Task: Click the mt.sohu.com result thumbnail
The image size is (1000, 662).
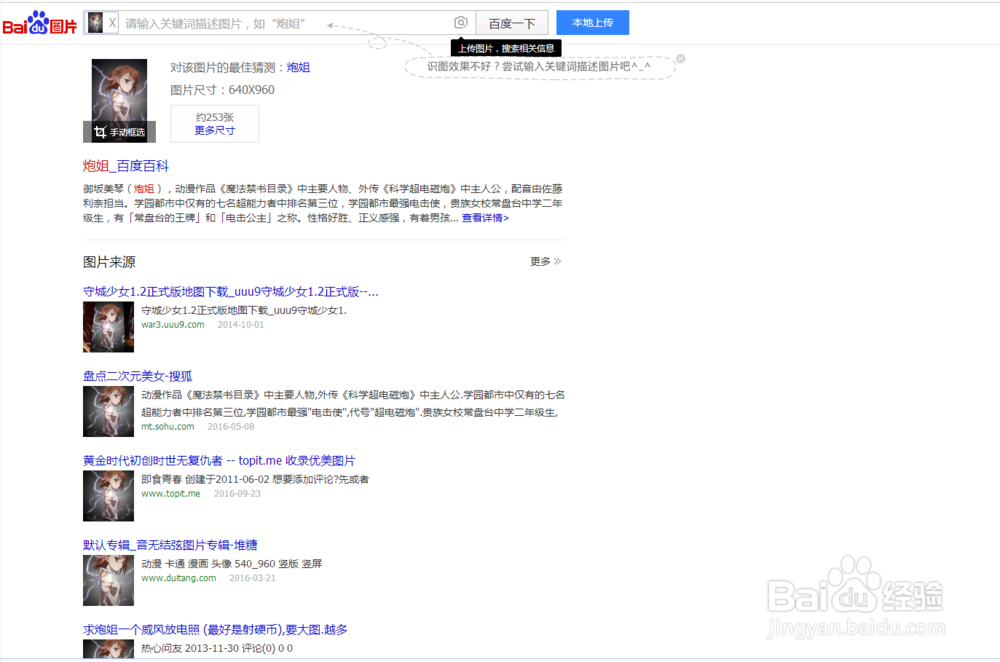Action: pos(108,411)
